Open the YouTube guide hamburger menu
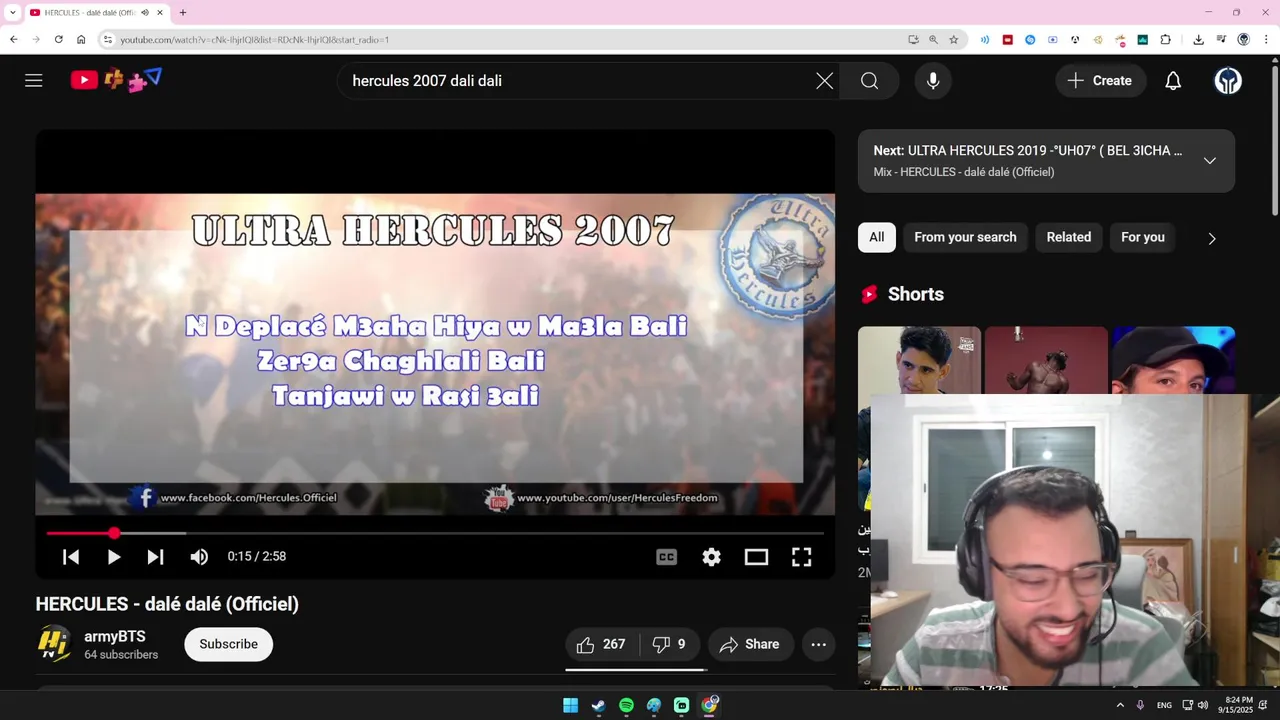This screenshot has width=1280, height=720. [x=34, y=81]
